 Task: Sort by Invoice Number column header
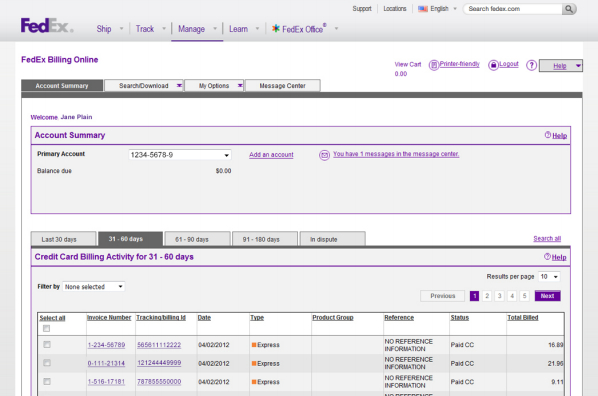109,317
